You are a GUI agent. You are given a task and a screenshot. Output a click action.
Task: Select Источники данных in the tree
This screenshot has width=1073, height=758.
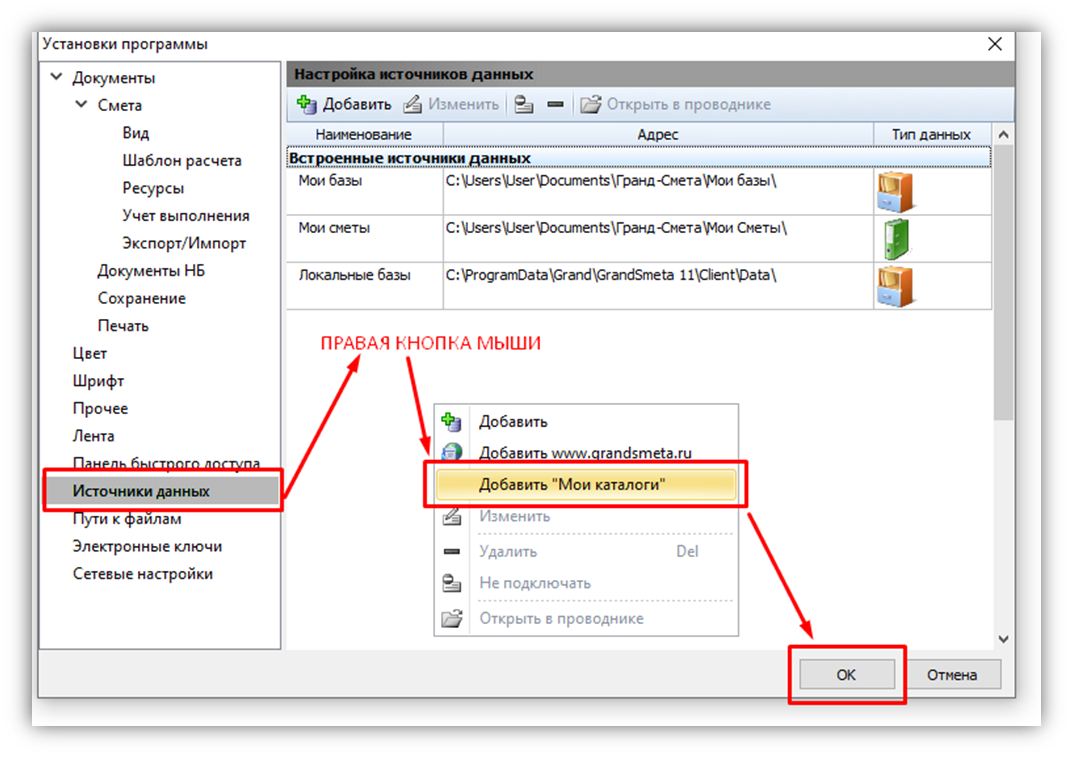[x=162, y=491]
